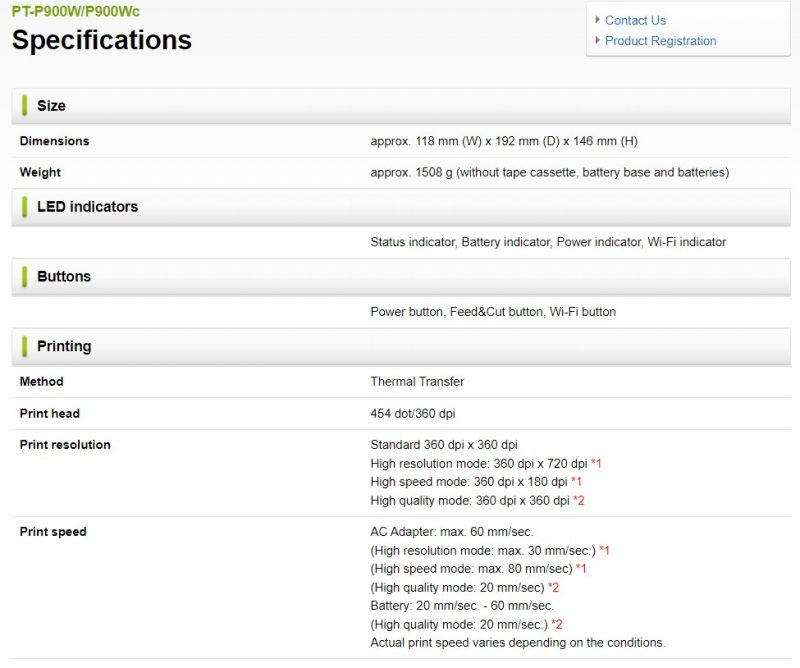Select the Print head row label
The height and width of the screenshot is (668, 800).
(x=49, y=413)
